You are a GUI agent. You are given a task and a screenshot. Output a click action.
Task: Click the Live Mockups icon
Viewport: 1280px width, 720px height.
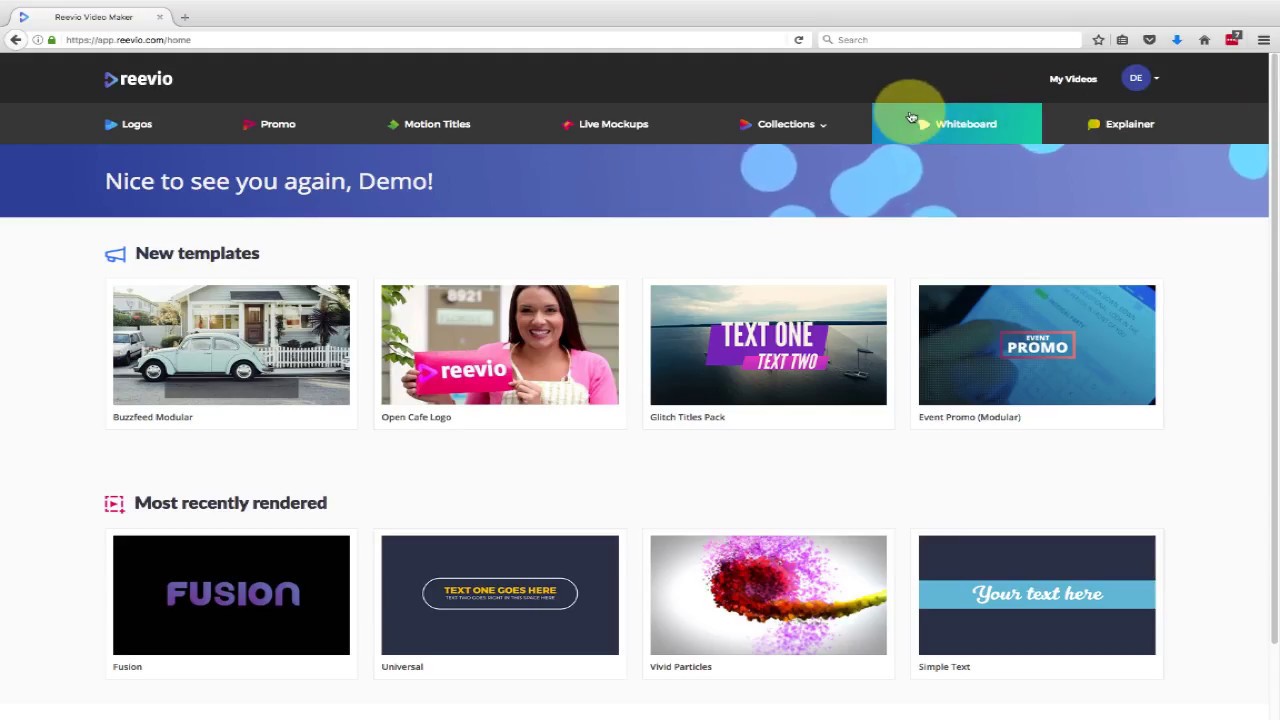coord(568,124)
